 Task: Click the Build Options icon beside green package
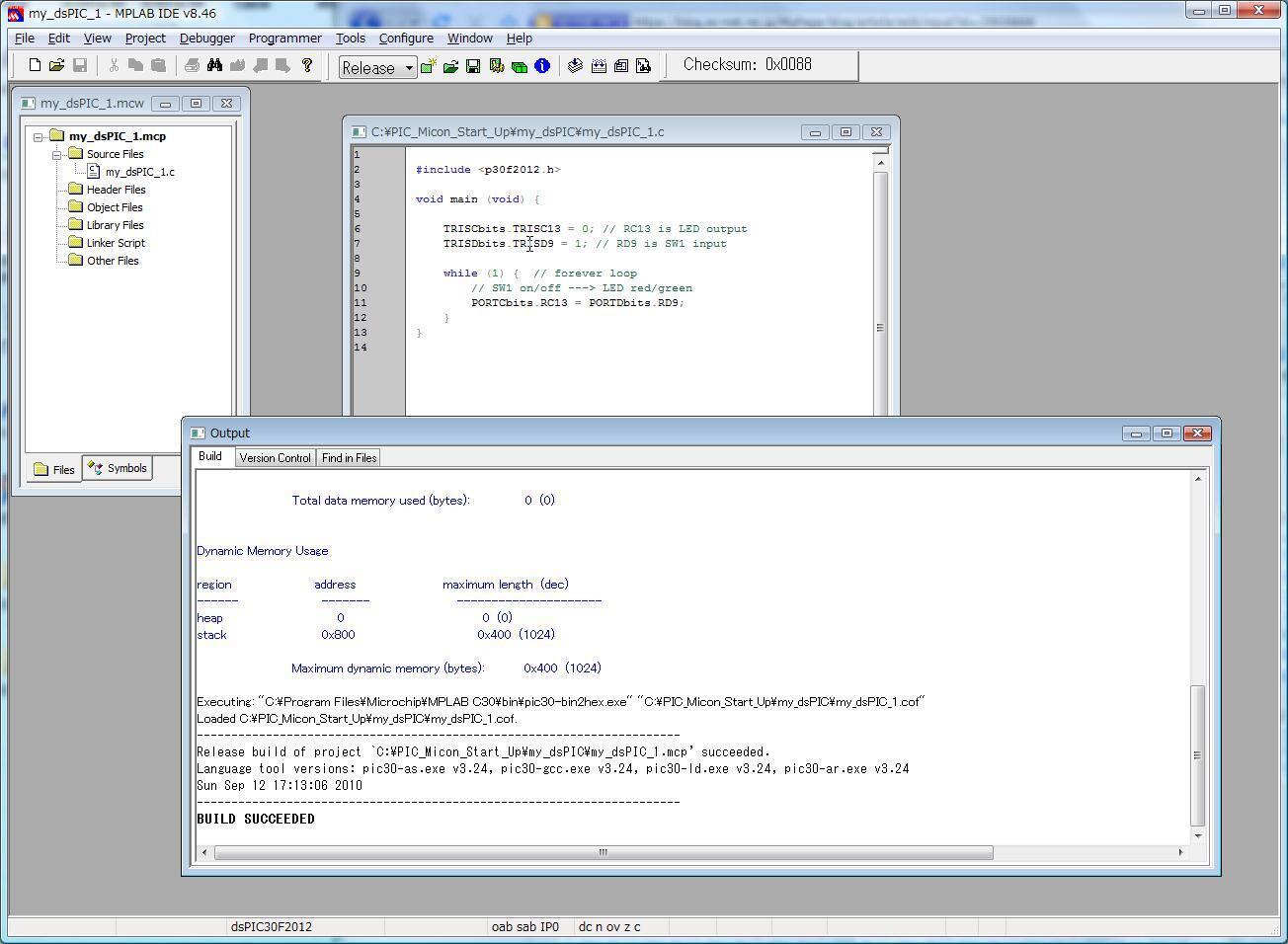[x=496, y=66]
